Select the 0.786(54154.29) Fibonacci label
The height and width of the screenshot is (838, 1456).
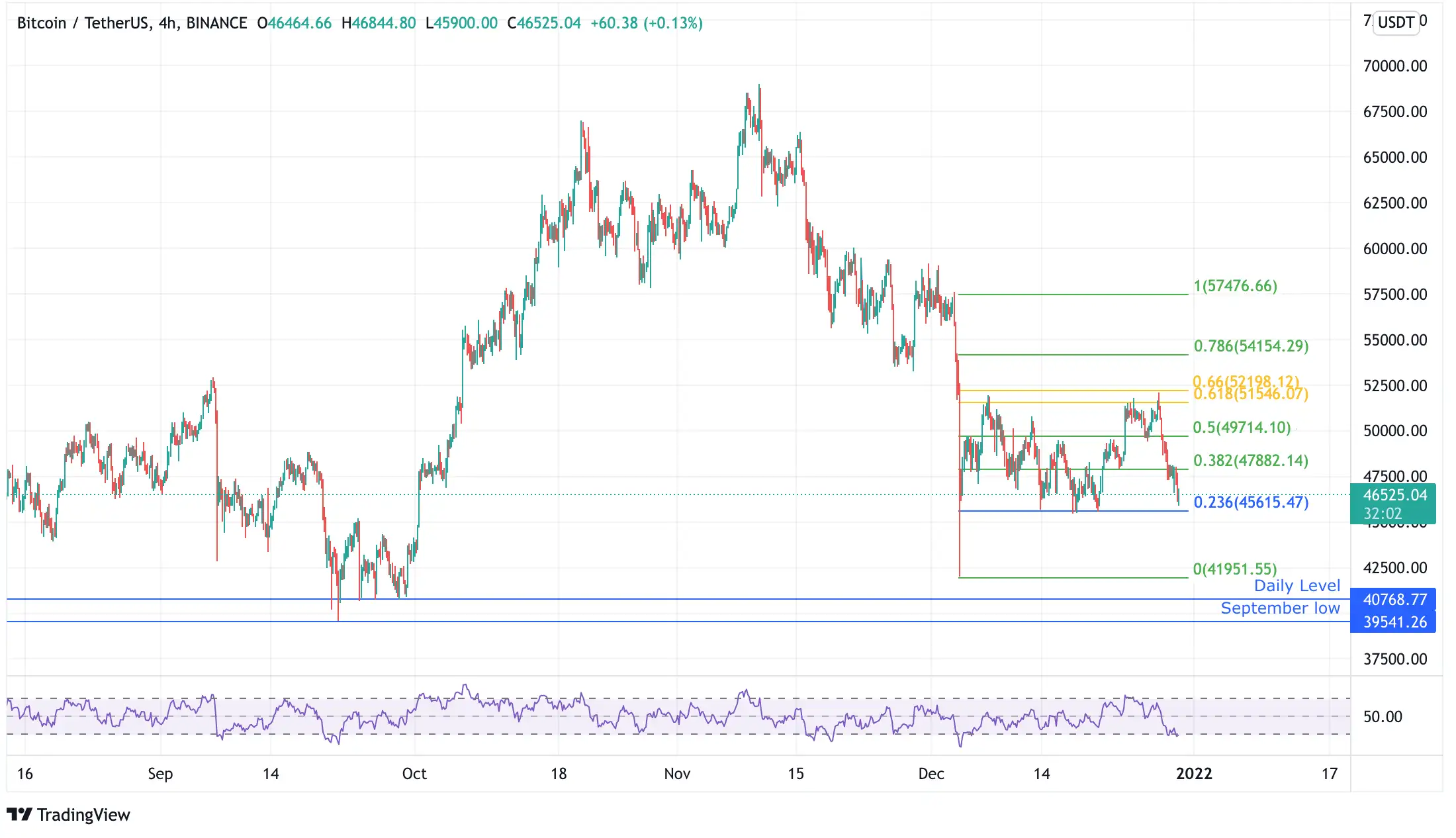[x=1251, y=346]
